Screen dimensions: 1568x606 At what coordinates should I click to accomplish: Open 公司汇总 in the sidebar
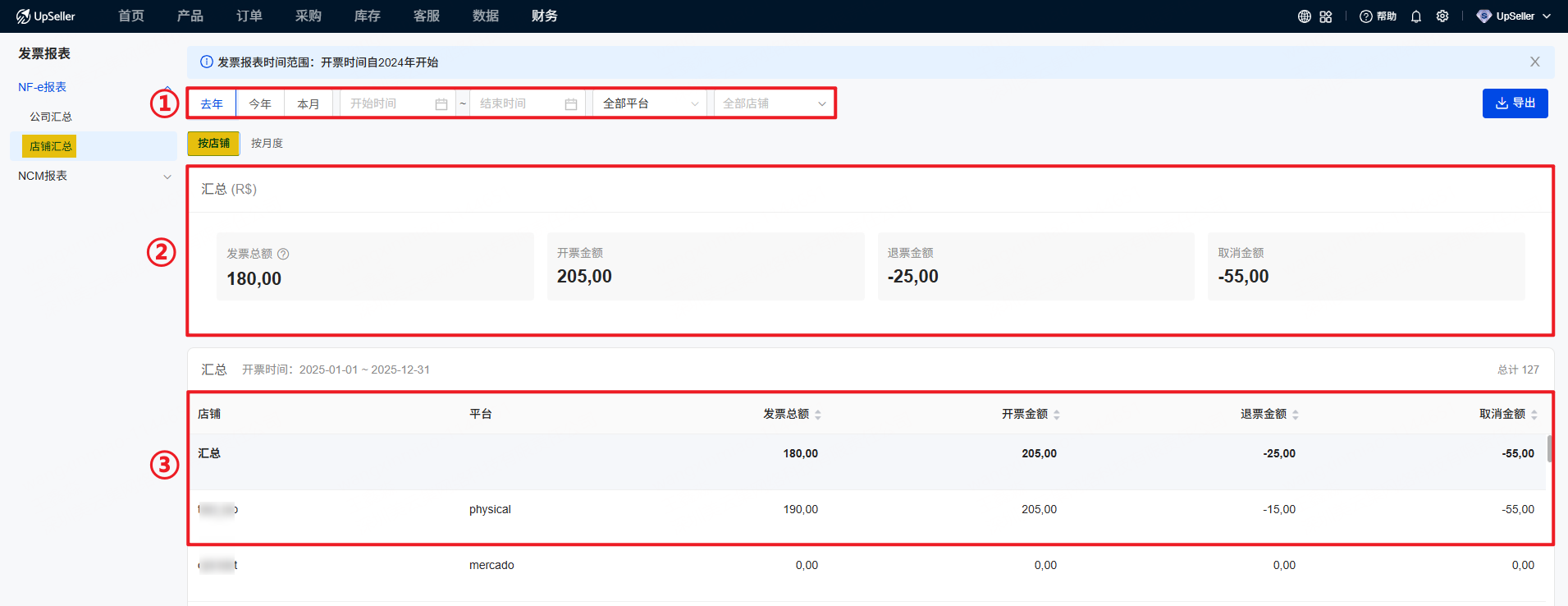51,117
